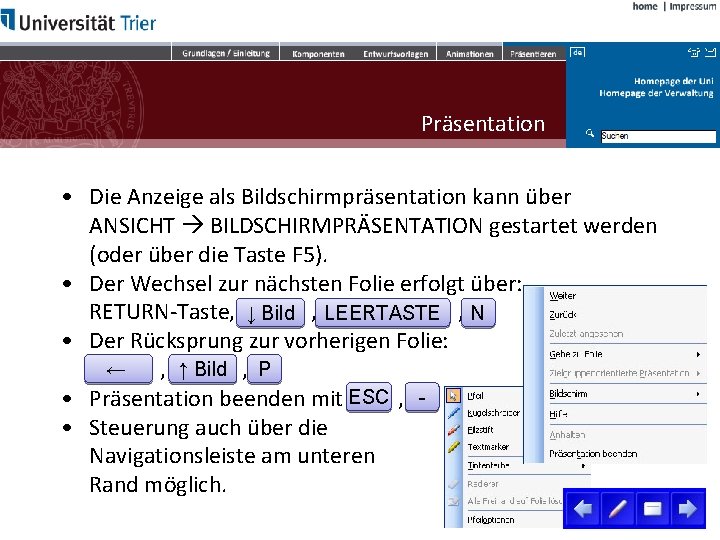Select the blue ballpoint pen icon
This screenshot has height=540, width=720.
(454, 413)
